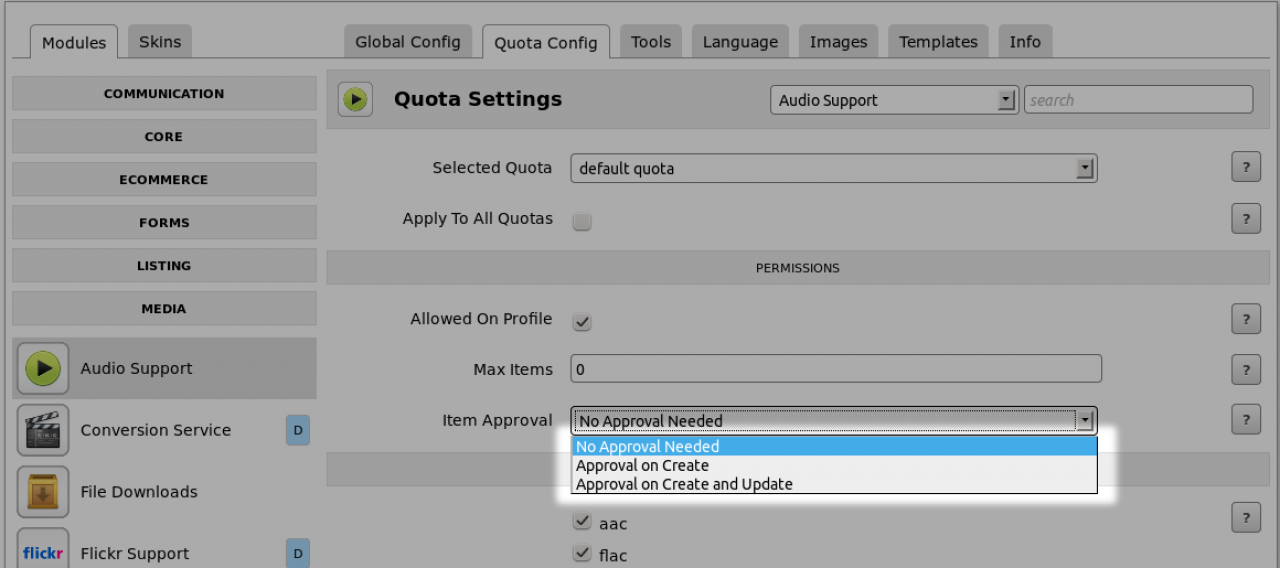Click the Max Items input field

tap(836, 369)
